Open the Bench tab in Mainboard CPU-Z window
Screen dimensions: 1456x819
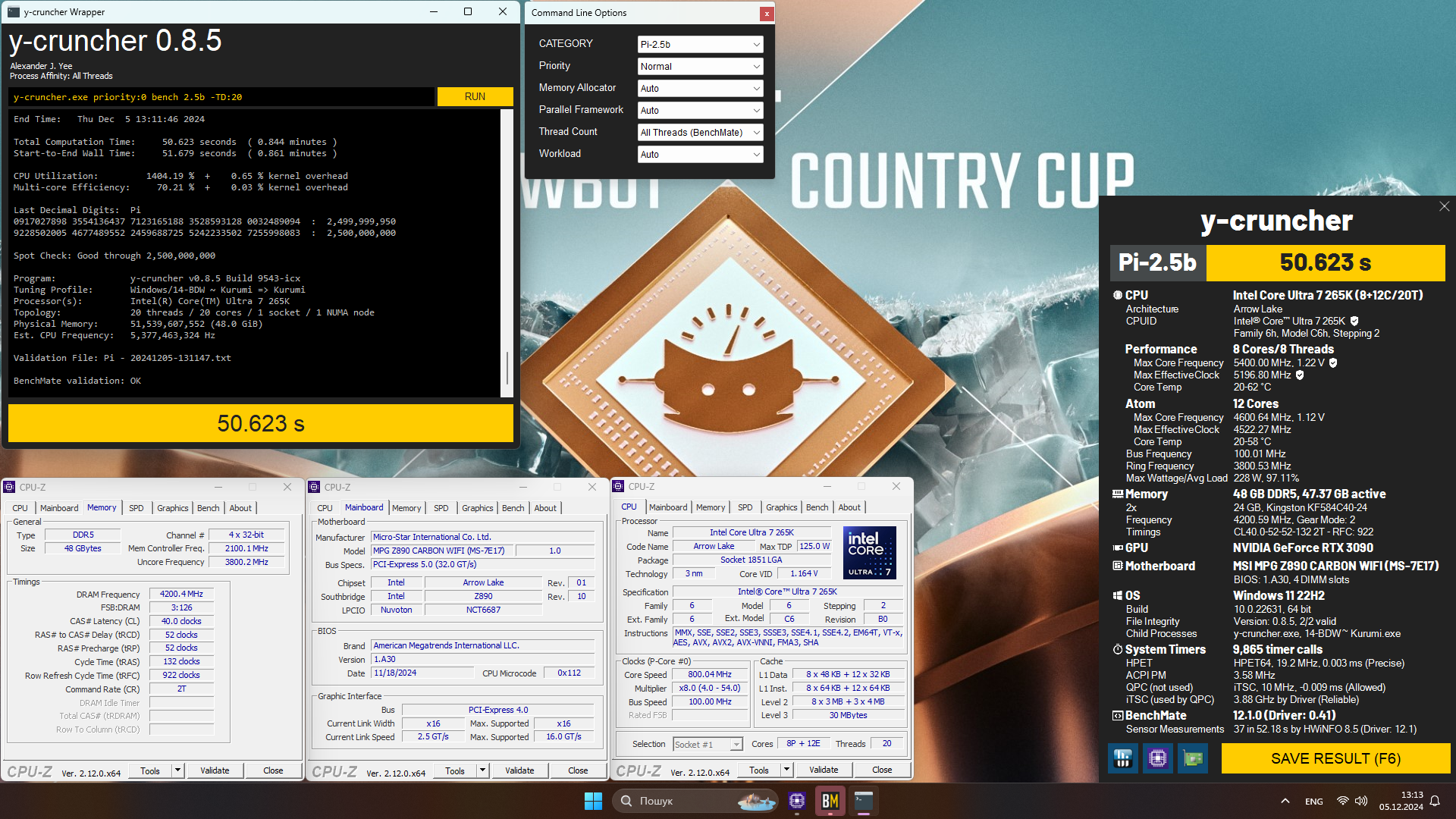click(x=513, y=508)
